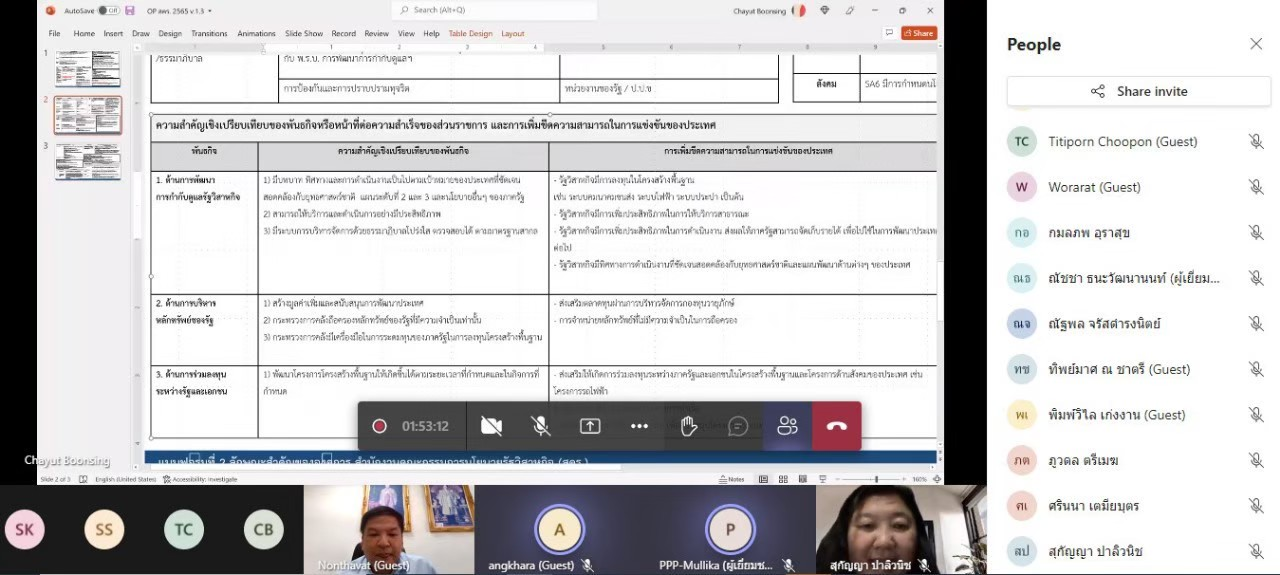Toggle the AutoSave switch
1280x575 pixels.
pos(107,10)
